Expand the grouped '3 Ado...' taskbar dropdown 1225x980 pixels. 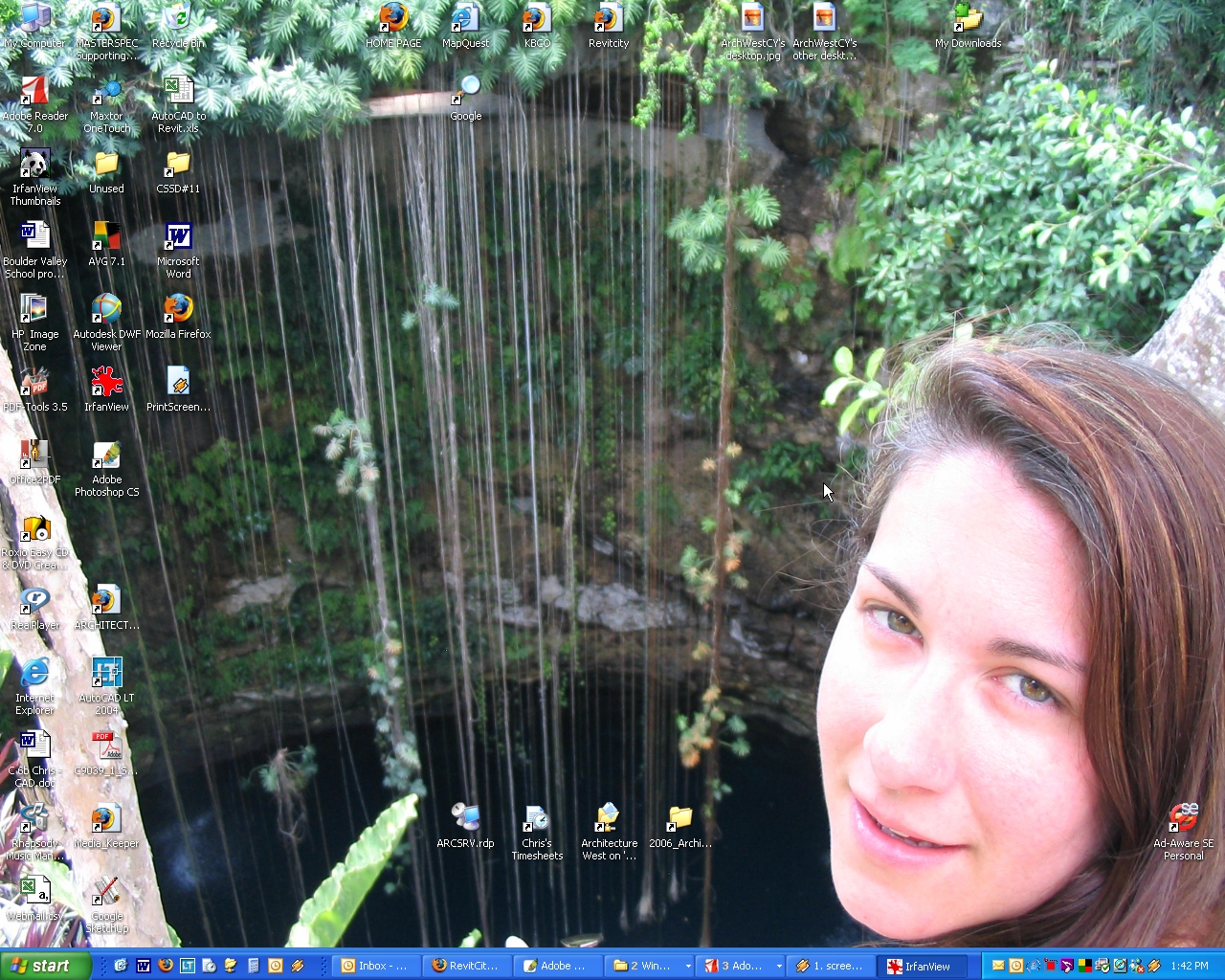(x=778, y=967)
